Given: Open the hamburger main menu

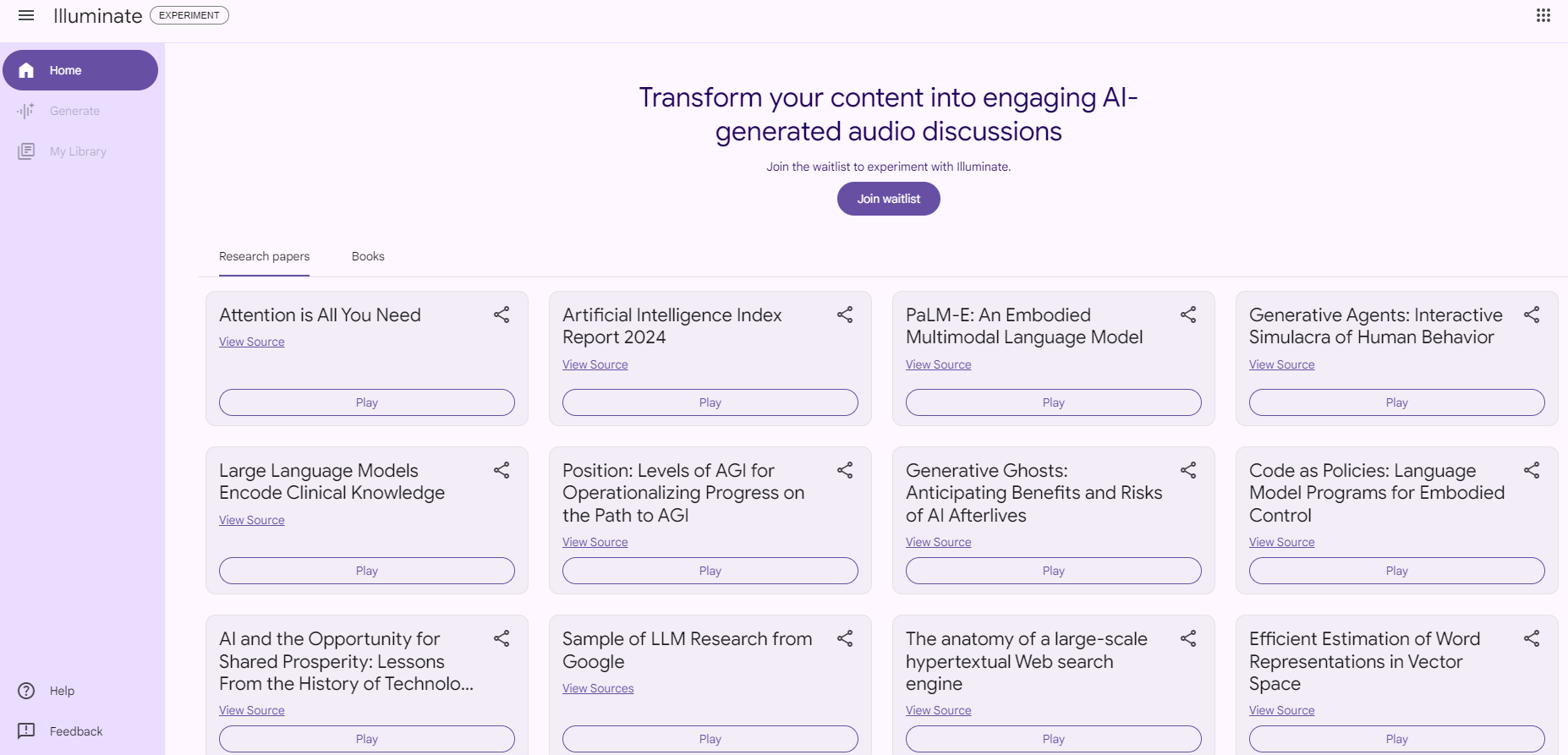Looking at the screenshot, I should (26, 15).
